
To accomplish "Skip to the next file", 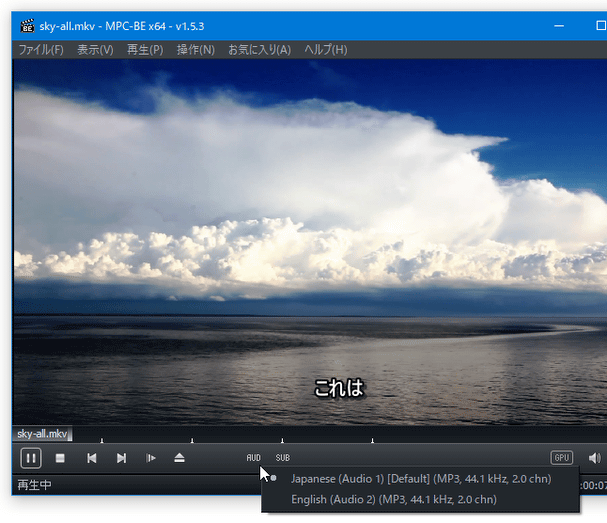I will [x=121, y=458].
